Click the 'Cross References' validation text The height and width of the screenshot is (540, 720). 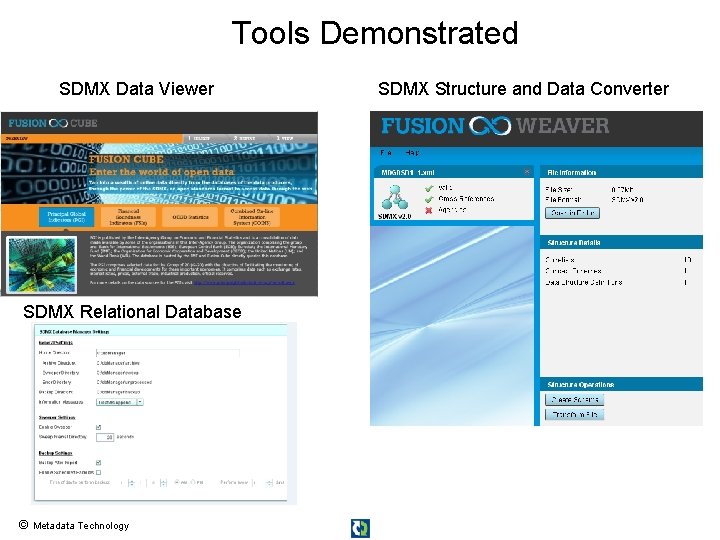pos(466,199)
